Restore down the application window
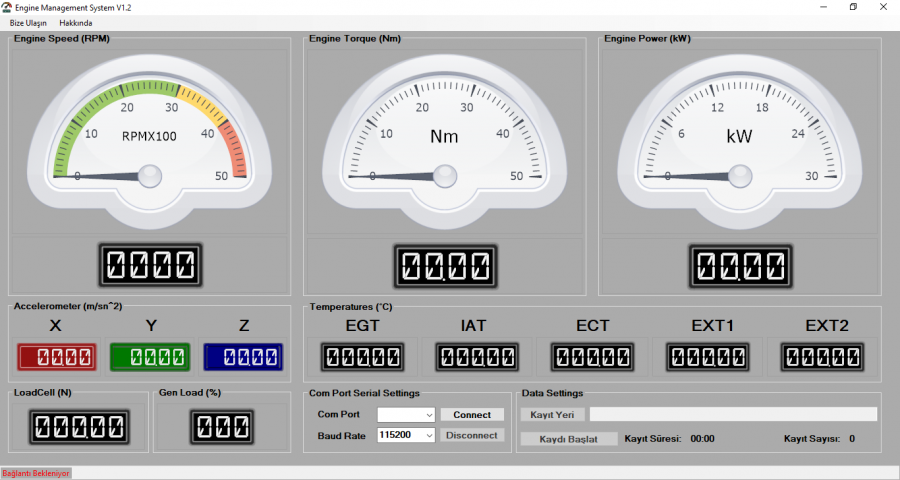The height and width of the screenshot is (480, 900). pos(854,7)
